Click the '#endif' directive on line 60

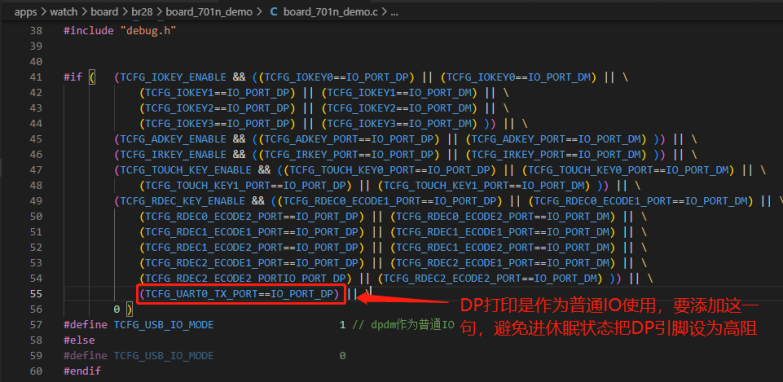[x=82, y=371]
